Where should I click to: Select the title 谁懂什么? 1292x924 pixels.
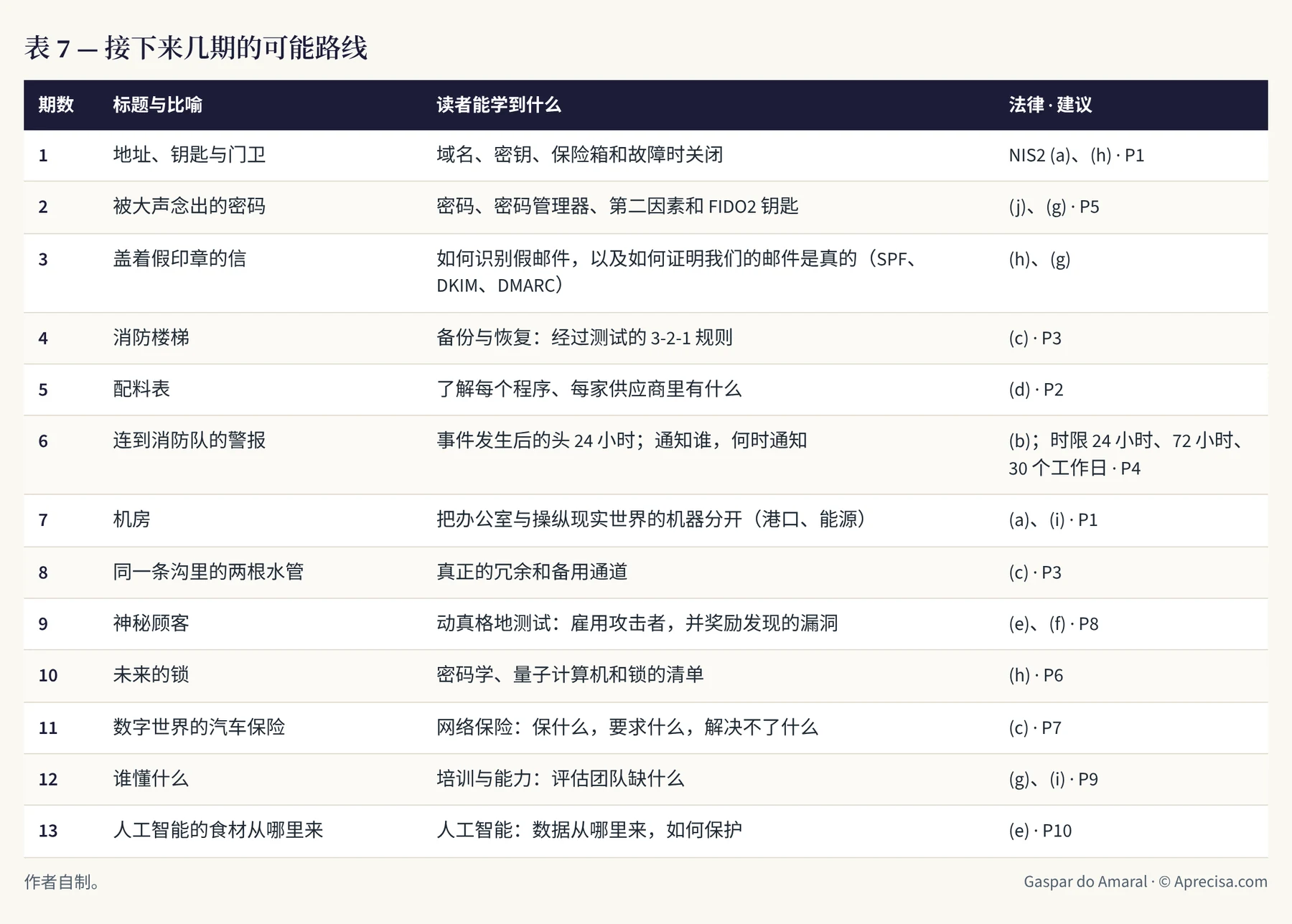click(x=151, y=779)
